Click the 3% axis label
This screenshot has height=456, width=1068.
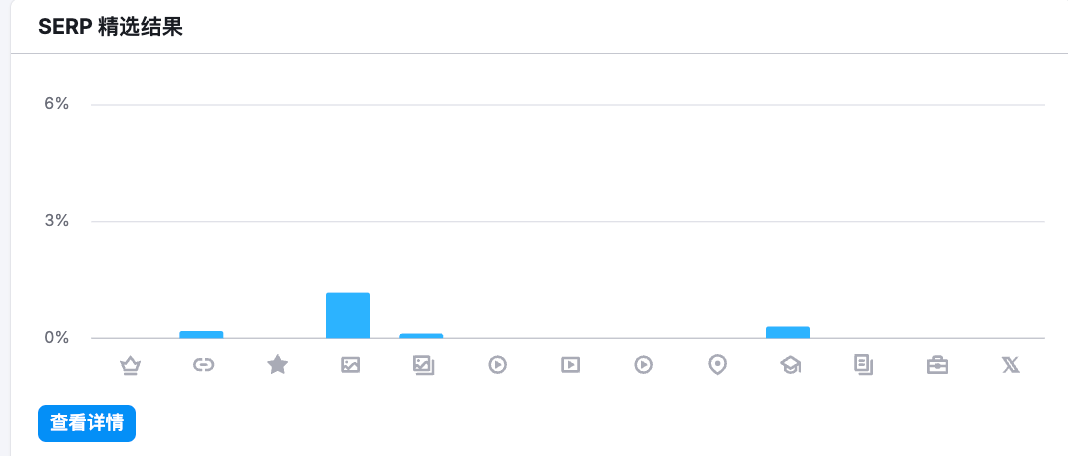(x=57, y=221)
